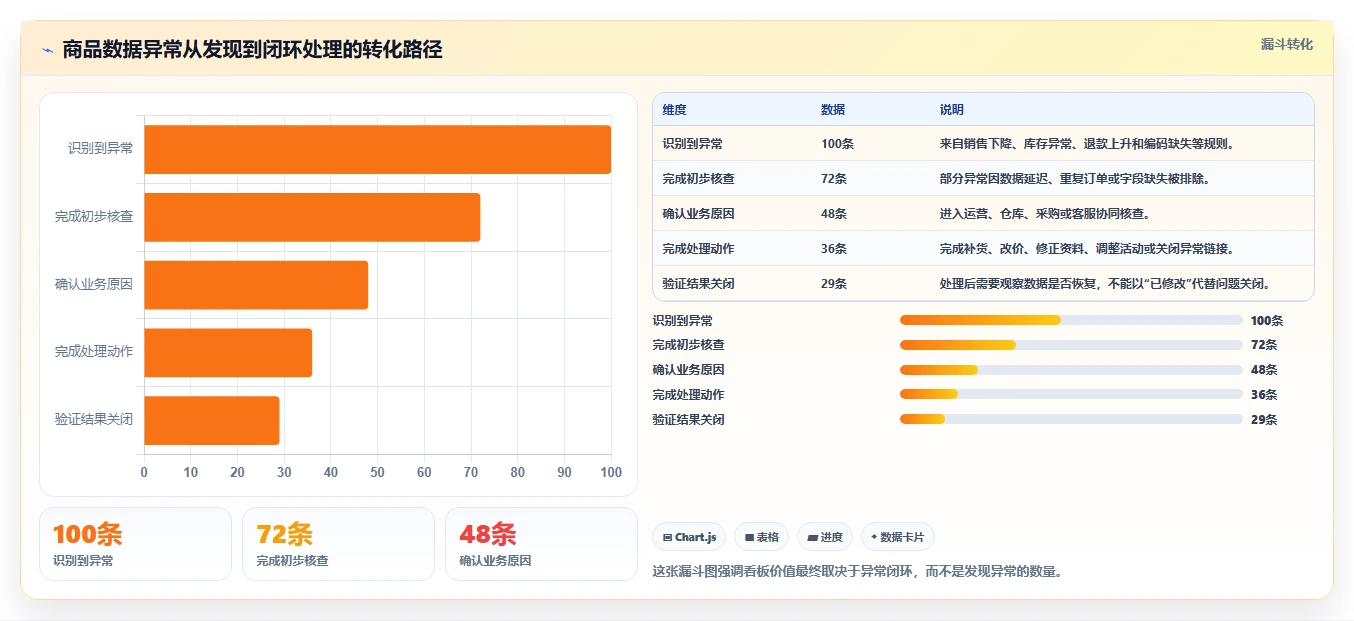The image size is (1354, 621).
Task: Click the 验证结果关闭 progress bar showing 29条
Action: [1071, 419]
